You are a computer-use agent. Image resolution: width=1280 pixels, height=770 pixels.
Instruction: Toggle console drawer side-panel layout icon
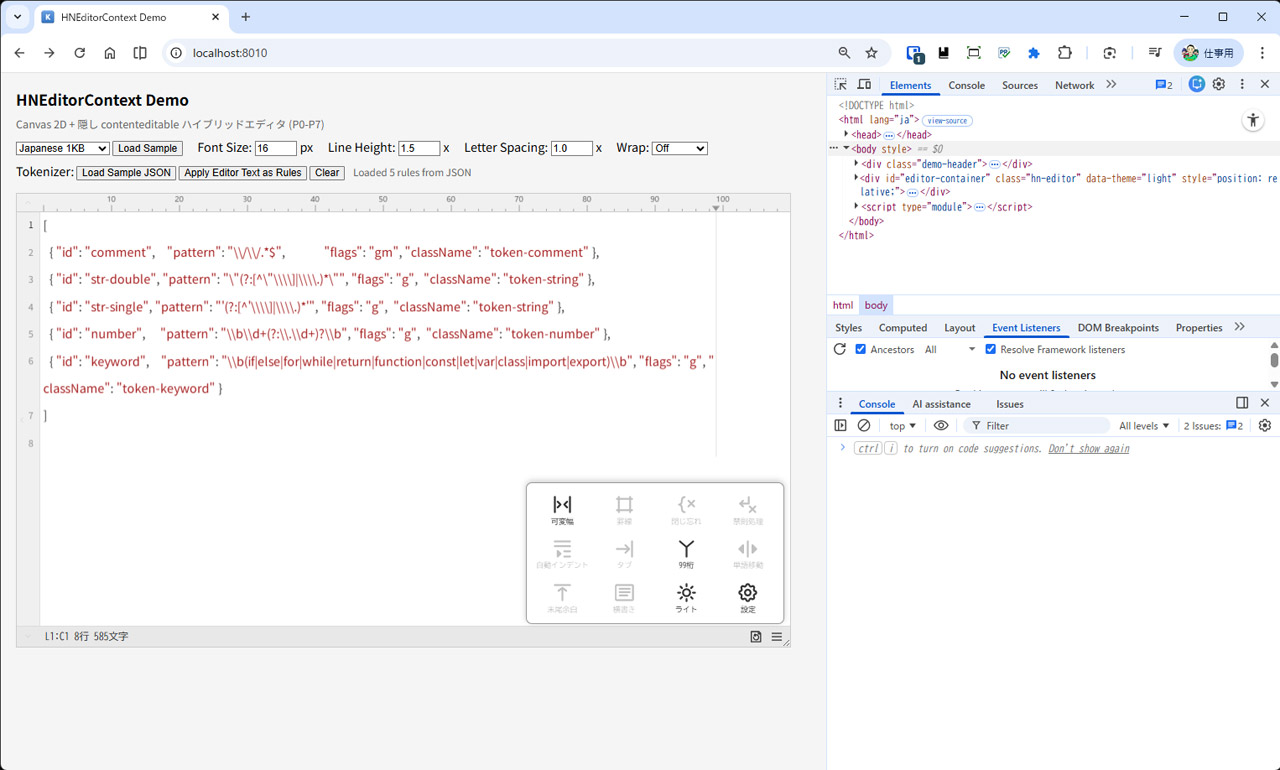(x=1242, y=403)
